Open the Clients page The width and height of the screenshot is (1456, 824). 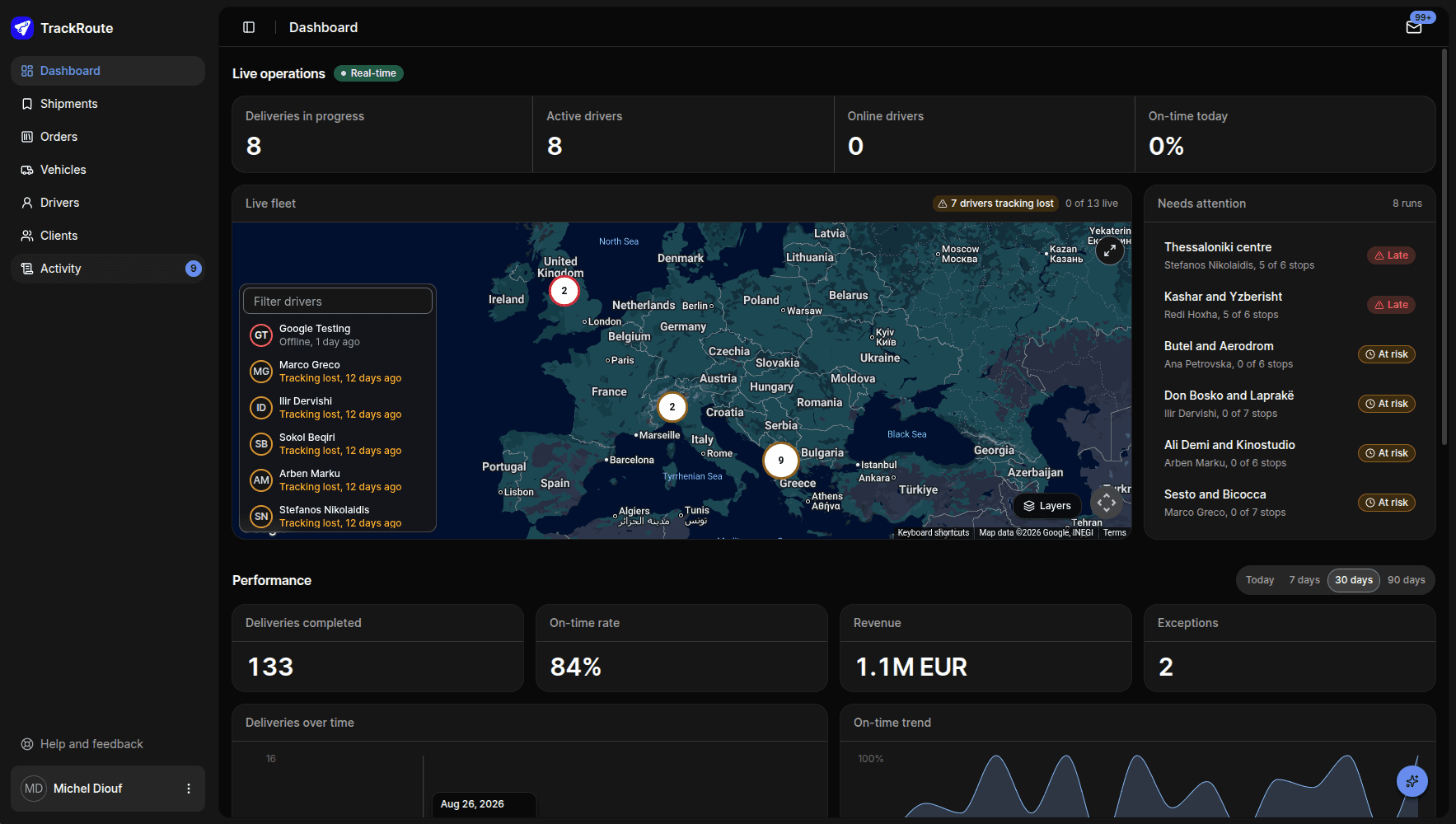pos(108,236)
